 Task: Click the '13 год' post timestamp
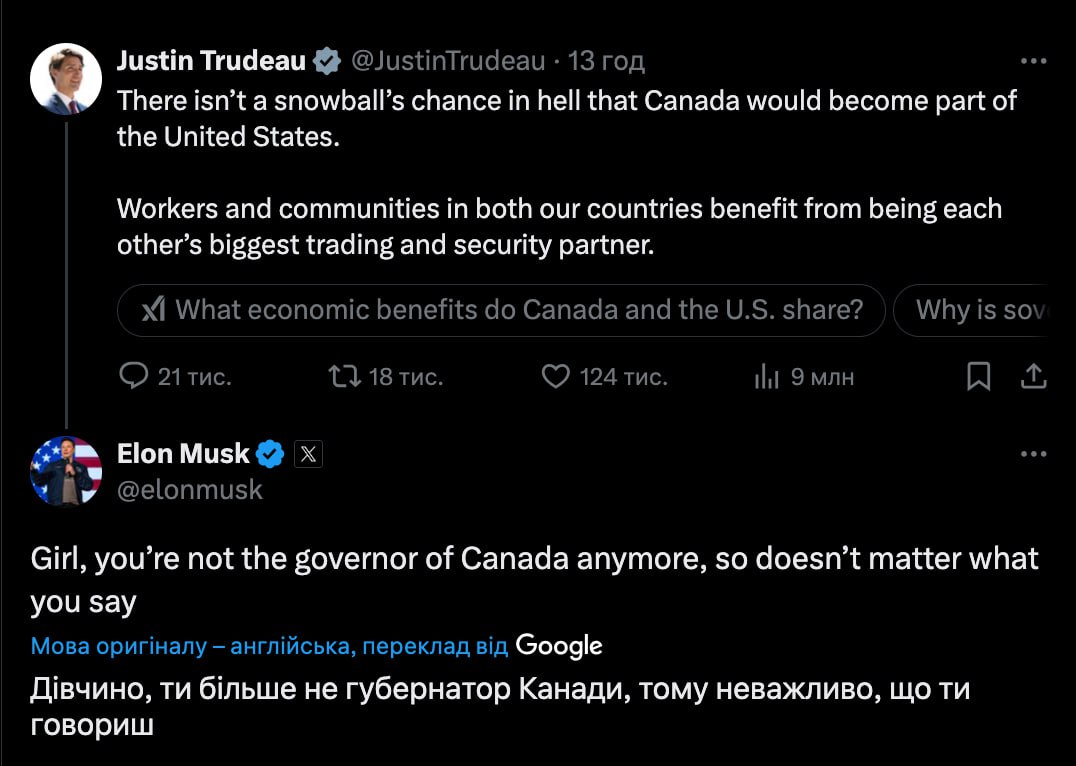[x=607, y=61]
